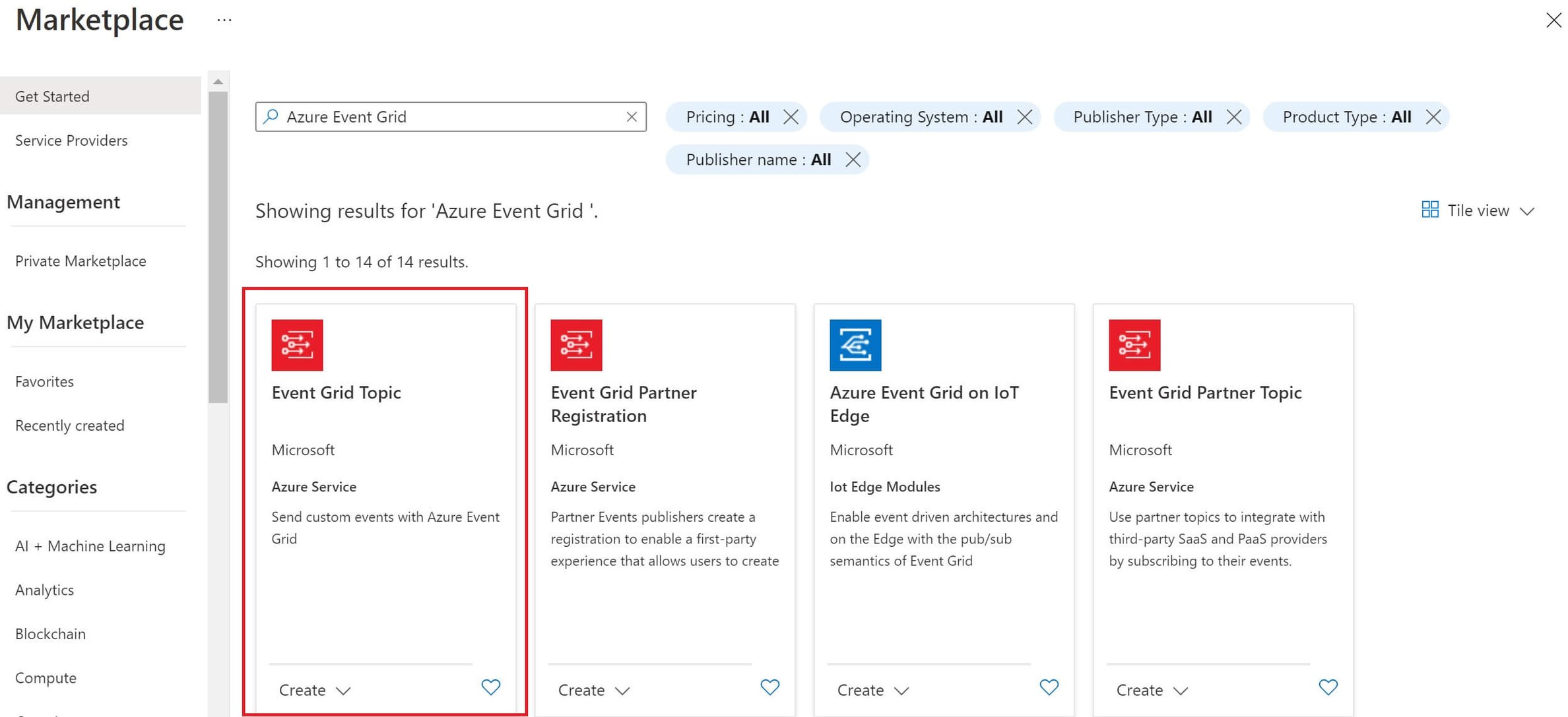Remove the Publisher name filter

pos(853,160)
